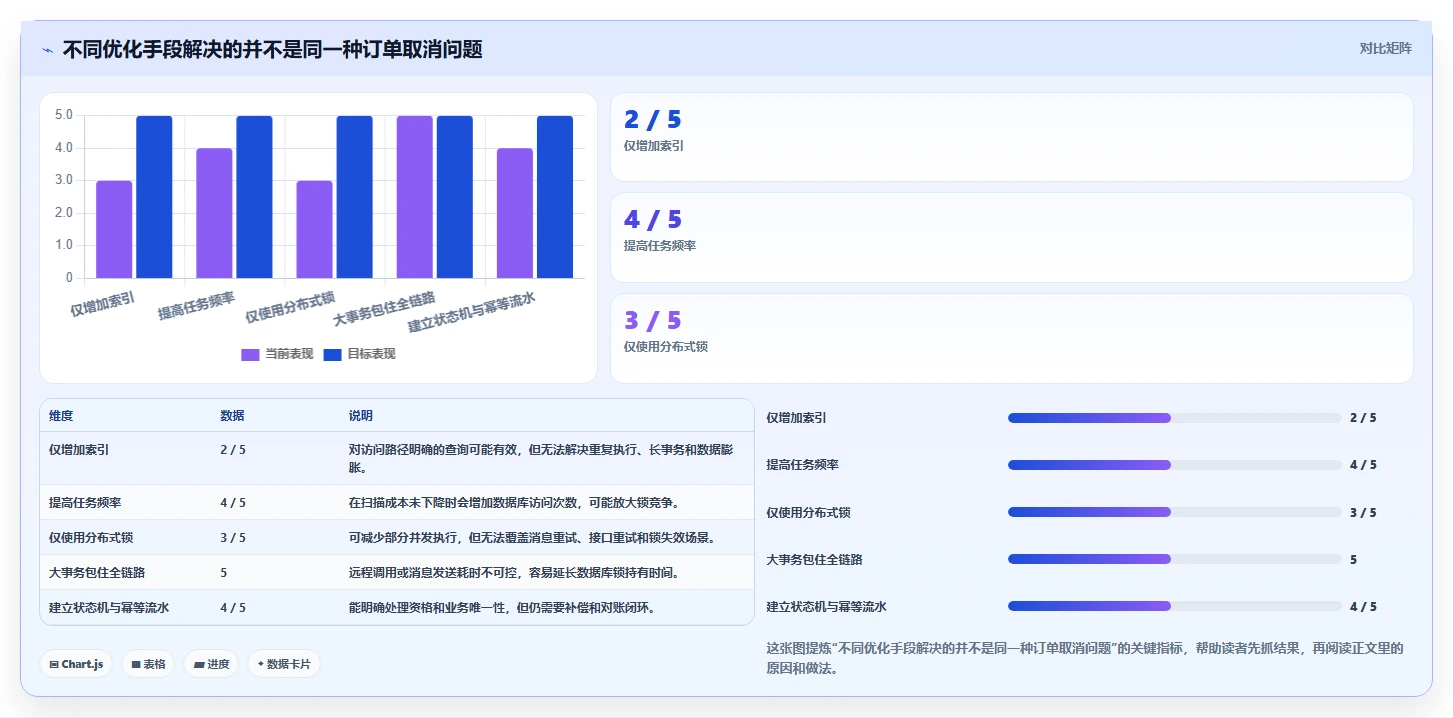This screenshot has height=718, width=1453.
Task: Click the purple bar for 仅增加索引 in chart
Action: tap(114, 229)
